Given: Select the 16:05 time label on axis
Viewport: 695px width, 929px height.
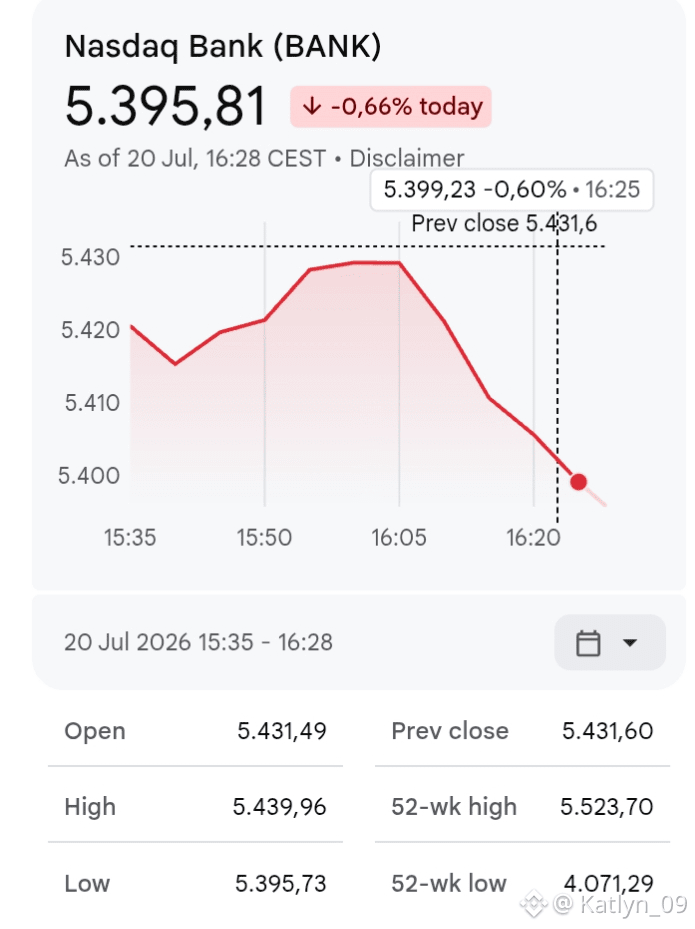Looking at the screenshot, I should pos(399,537).
